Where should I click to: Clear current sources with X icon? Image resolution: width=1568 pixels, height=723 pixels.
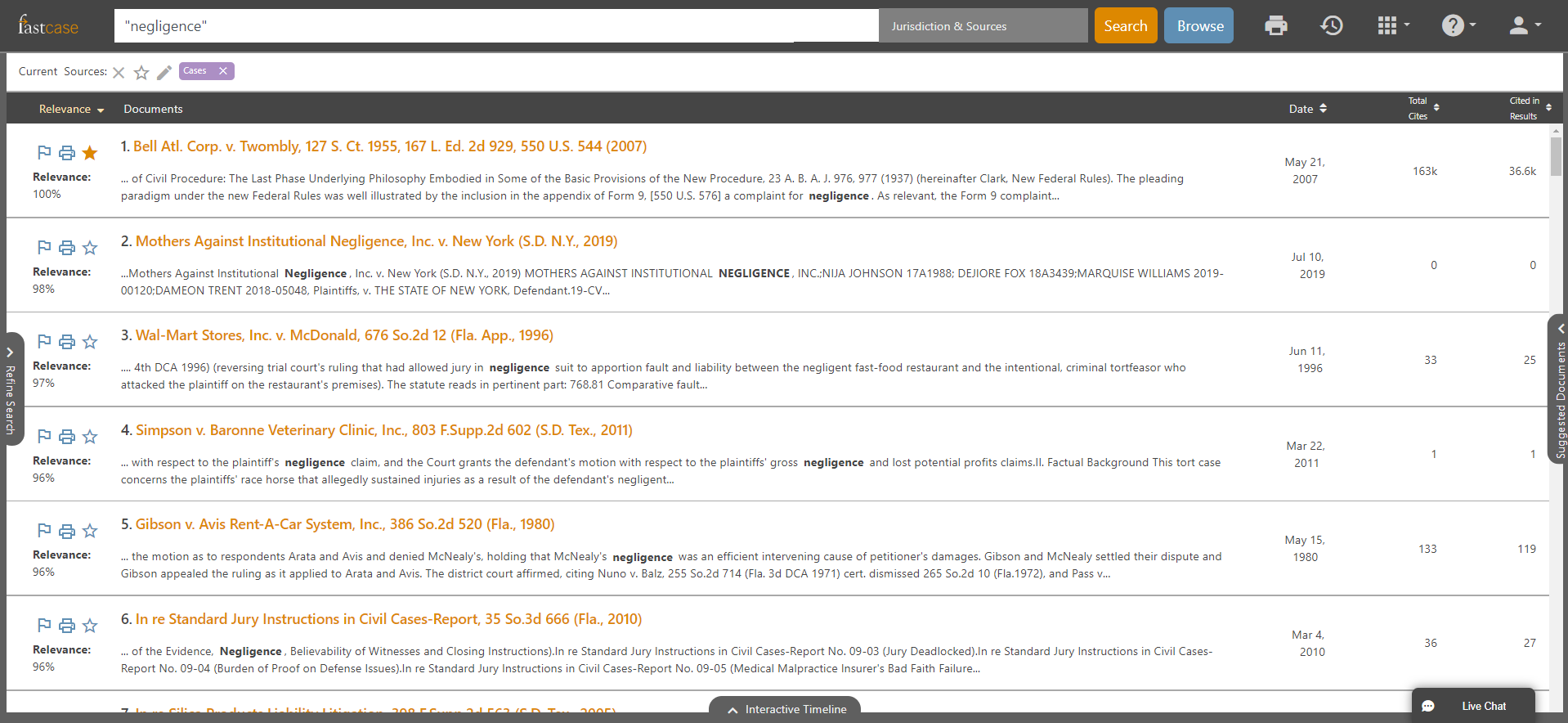119,73
